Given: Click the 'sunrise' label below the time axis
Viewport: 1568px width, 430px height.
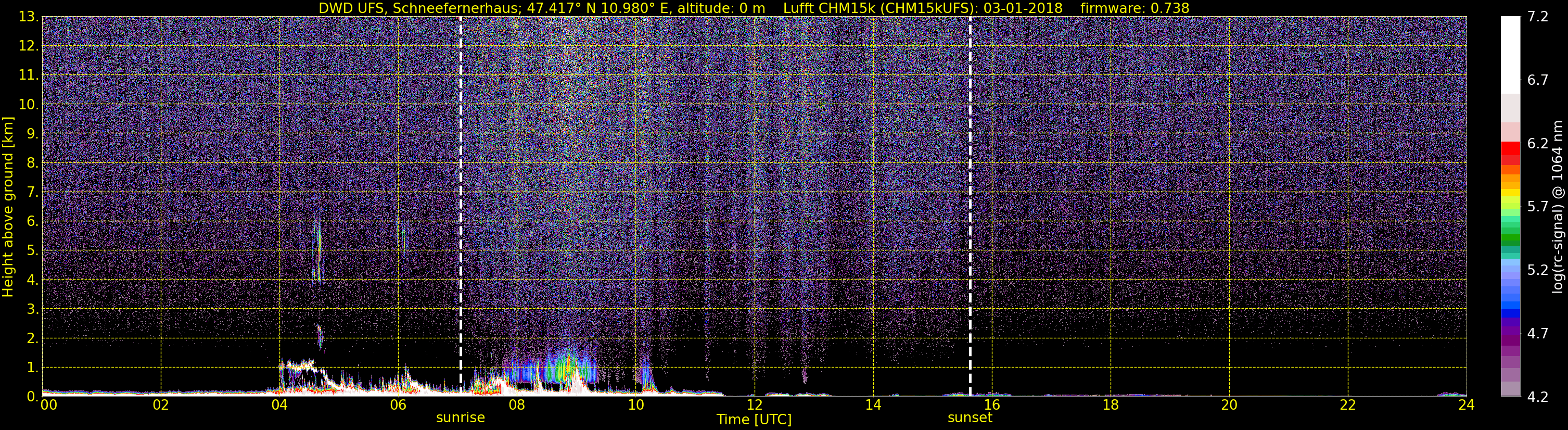Looking at the screenshot, I should 461,418.
